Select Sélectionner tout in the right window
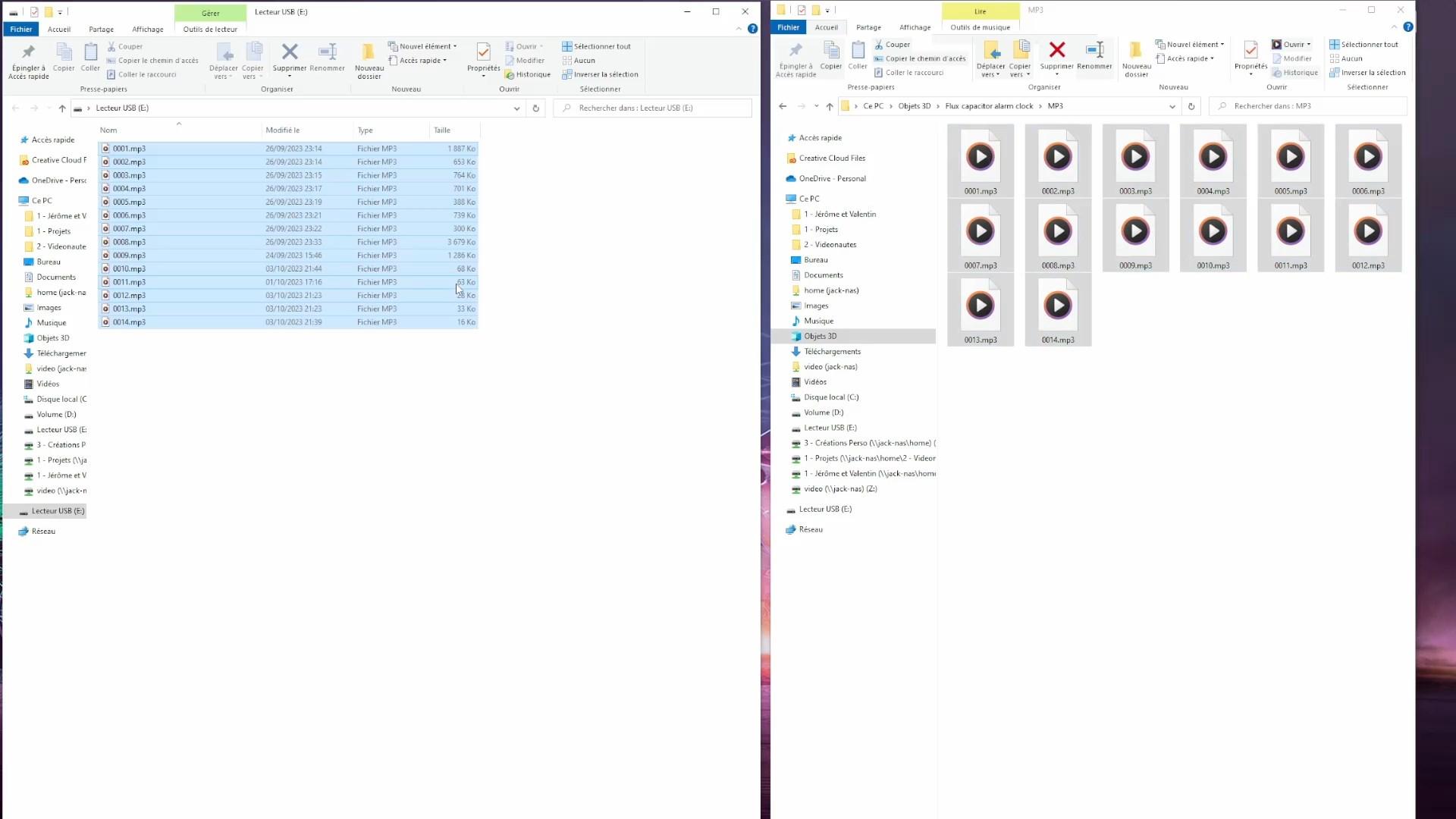The height and width of the screenshot is (819, 1456). tap(1367, 44)
